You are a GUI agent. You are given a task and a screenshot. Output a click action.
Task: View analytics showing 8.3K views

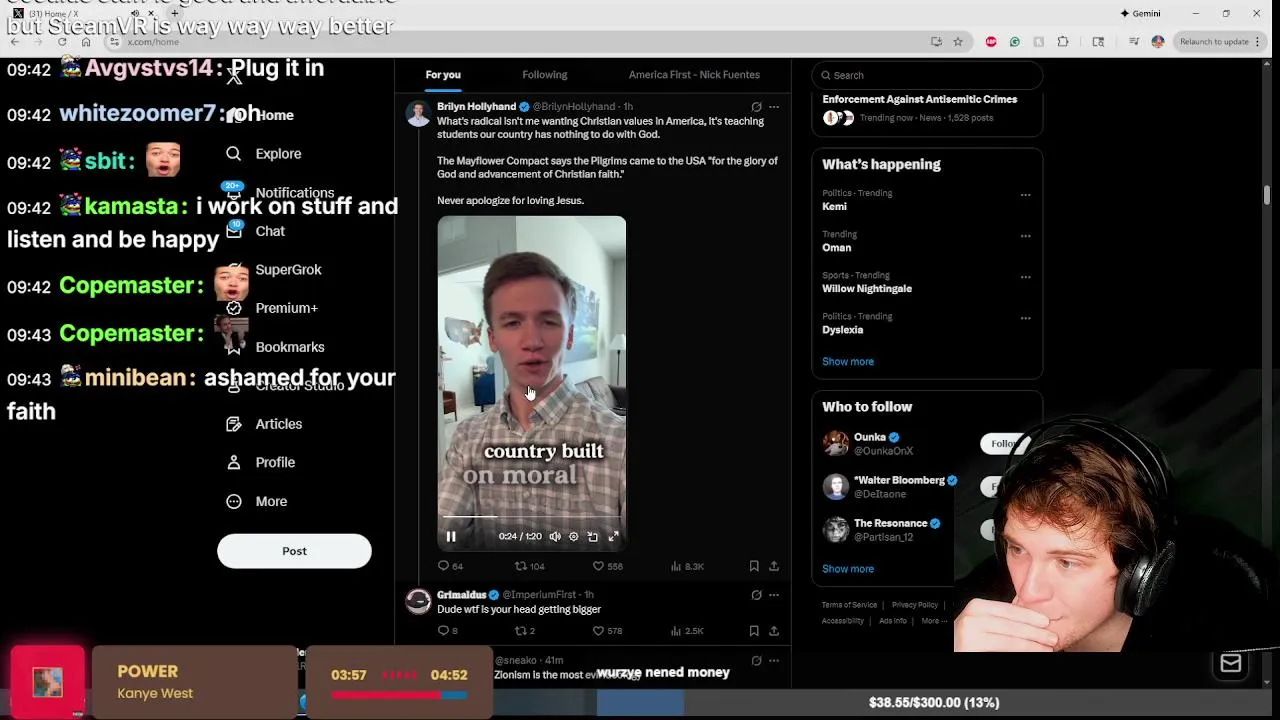point(687,566)
